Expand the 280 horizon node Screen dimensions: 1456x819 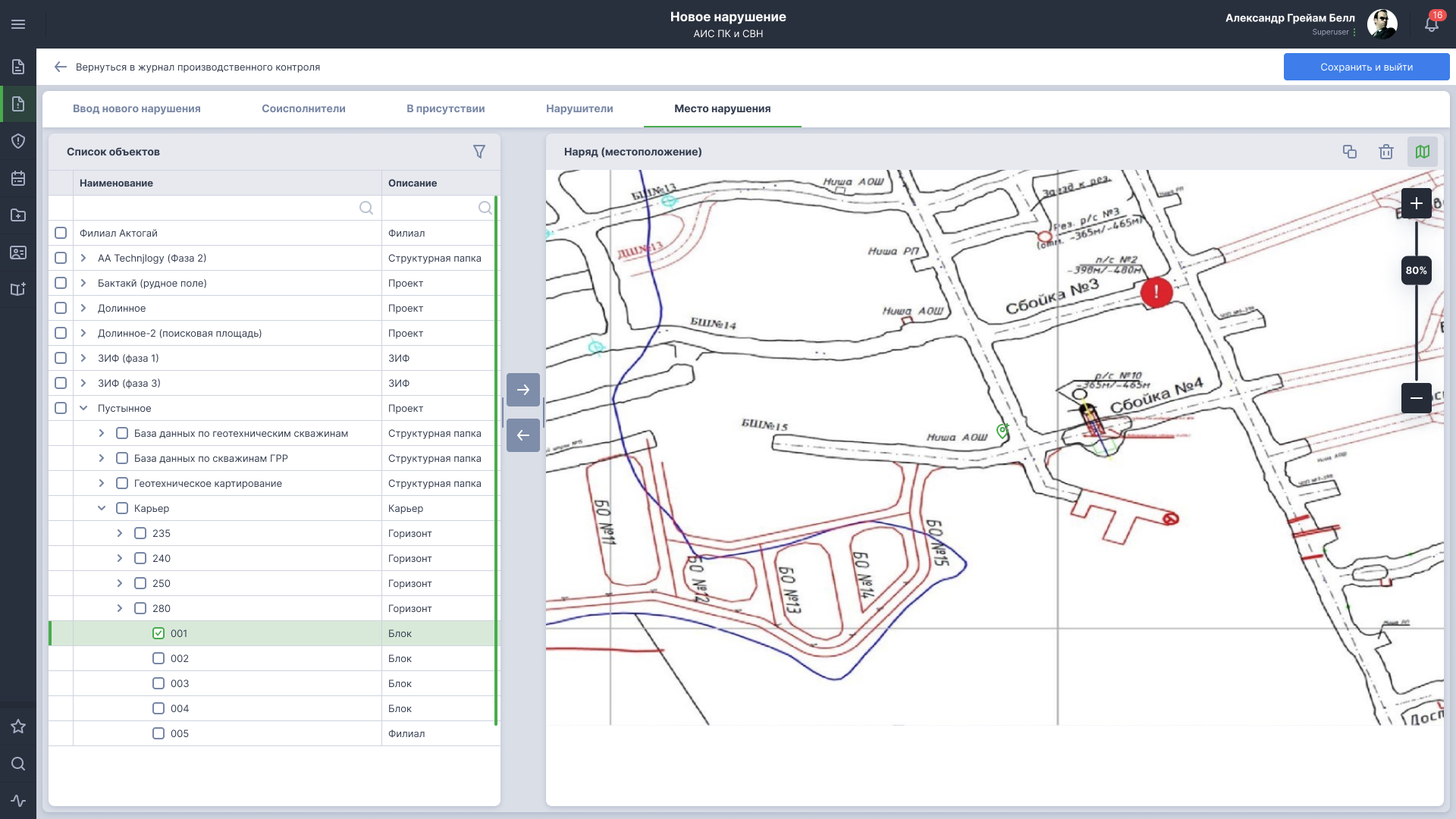click(x=120, y=608)
